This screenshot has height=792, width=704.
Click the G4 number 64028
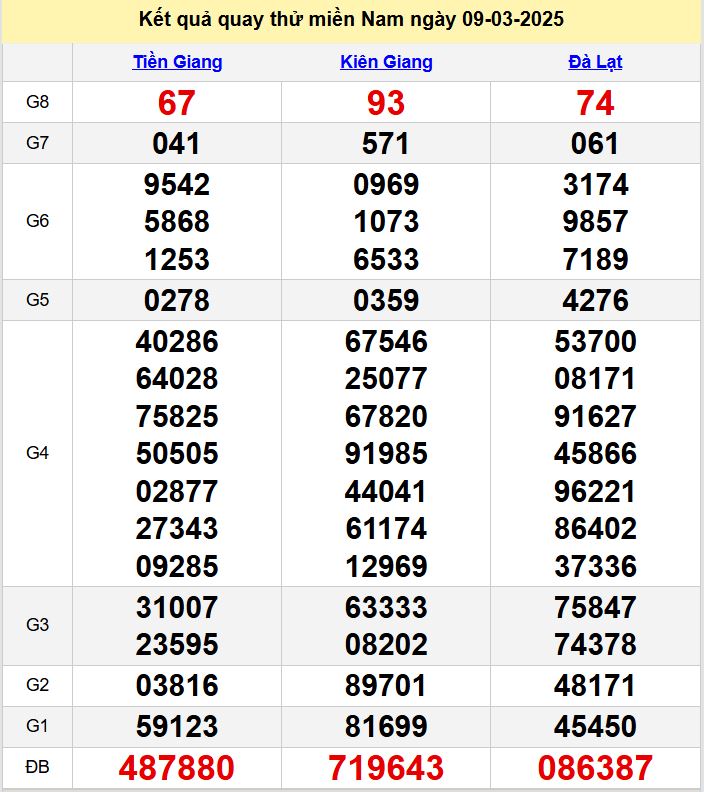coord(177,379)
